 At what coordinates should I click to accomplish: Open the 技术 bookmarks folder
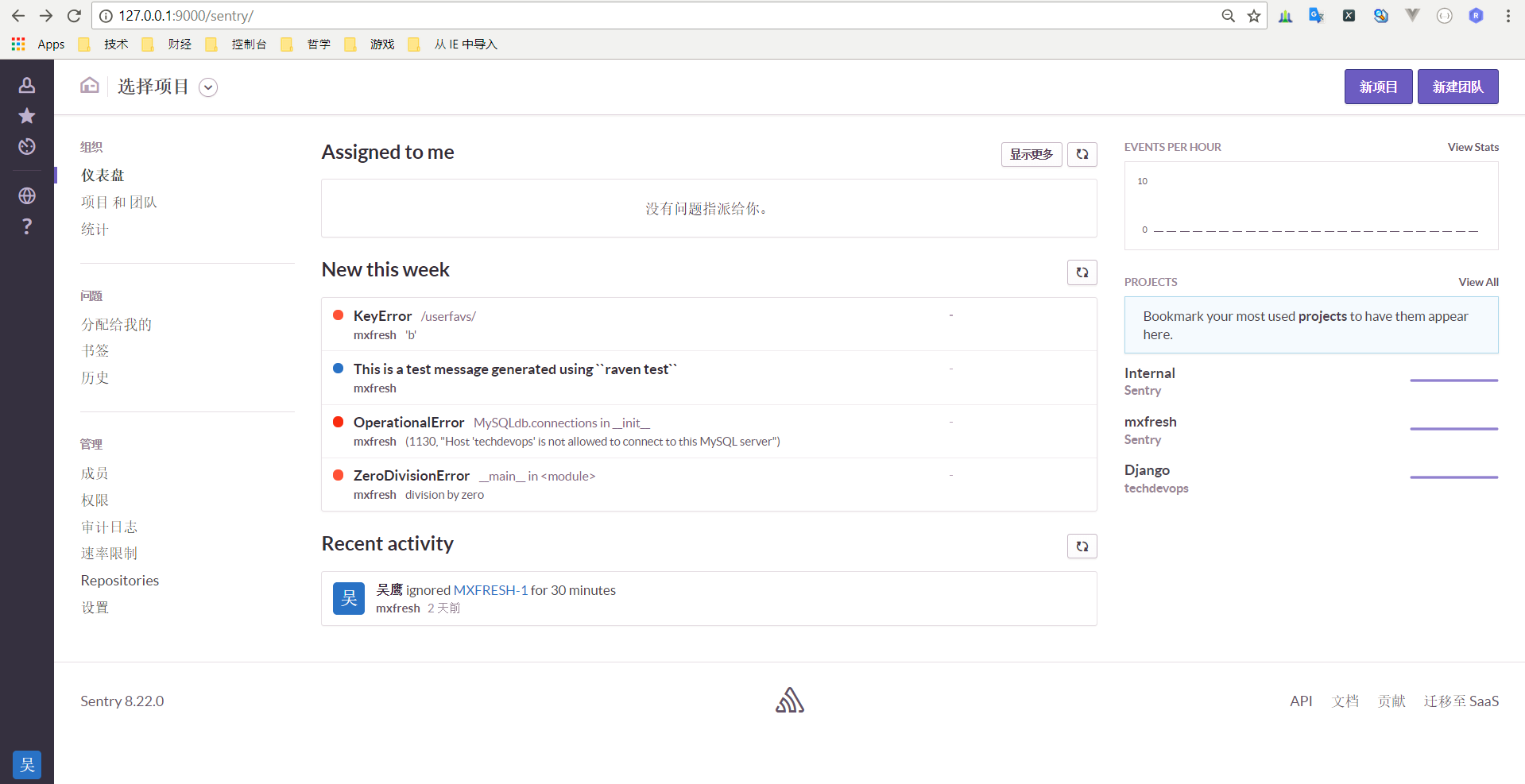point(104,44)
